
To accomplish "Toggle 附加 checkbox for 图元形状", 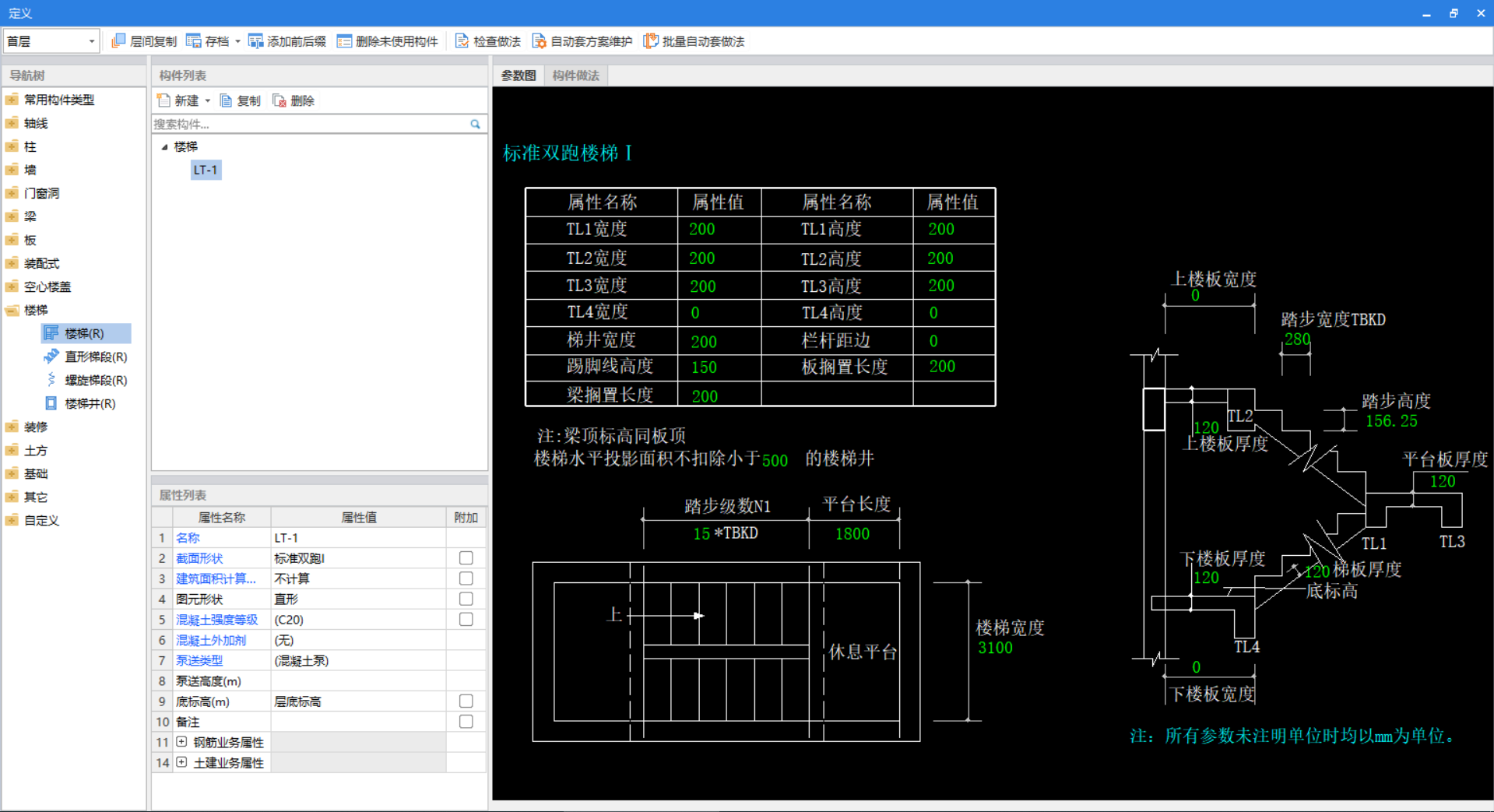I will pos(466,599).
